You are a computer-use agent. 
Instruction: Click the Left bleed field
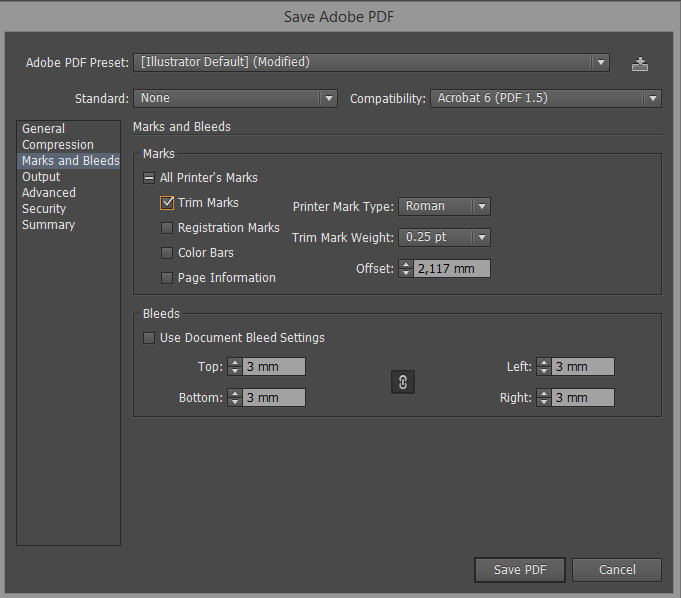(x=583, y=367)
